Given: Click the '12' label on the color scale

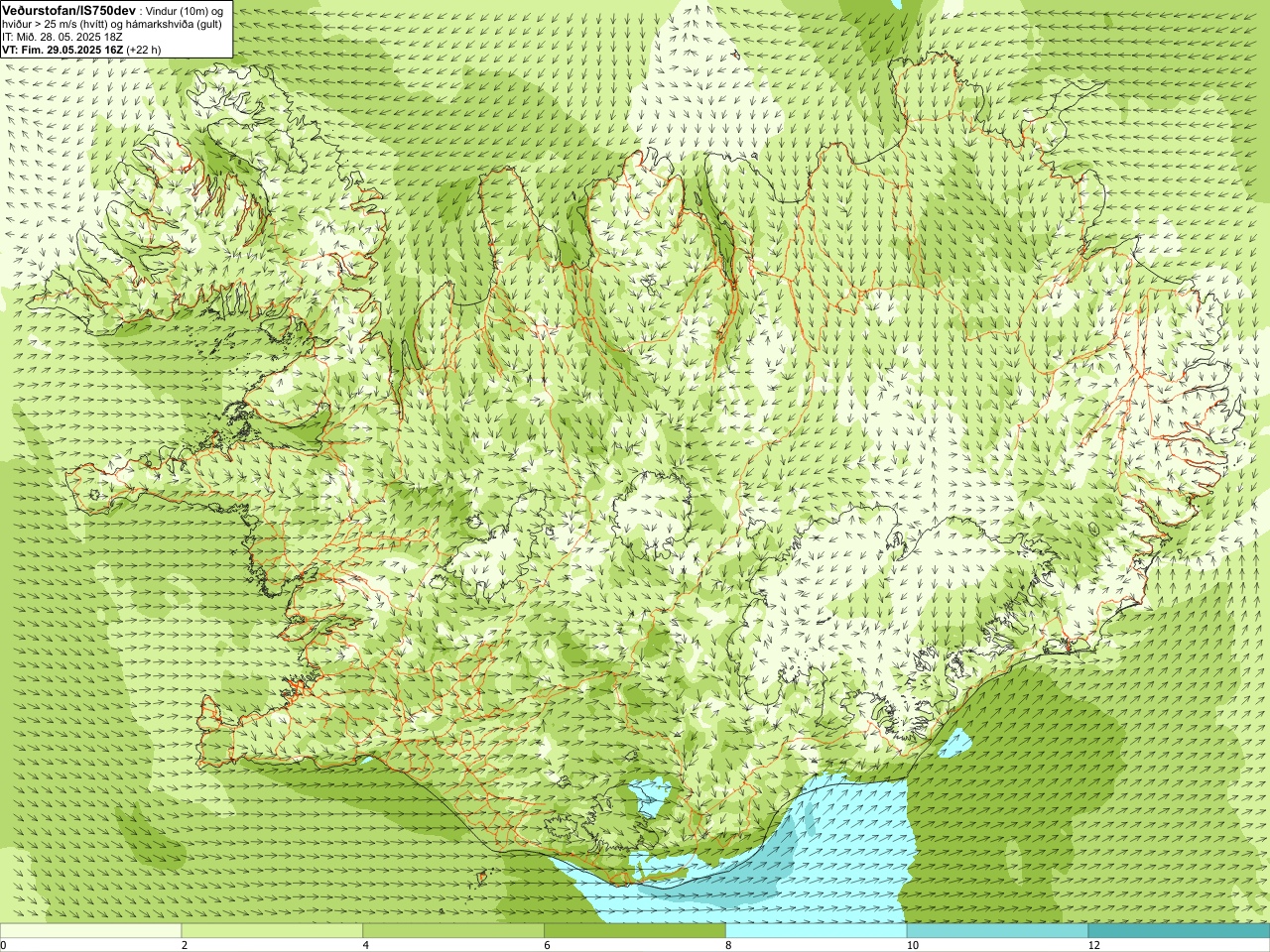Looking at the screenshot, I should 1093,945.
